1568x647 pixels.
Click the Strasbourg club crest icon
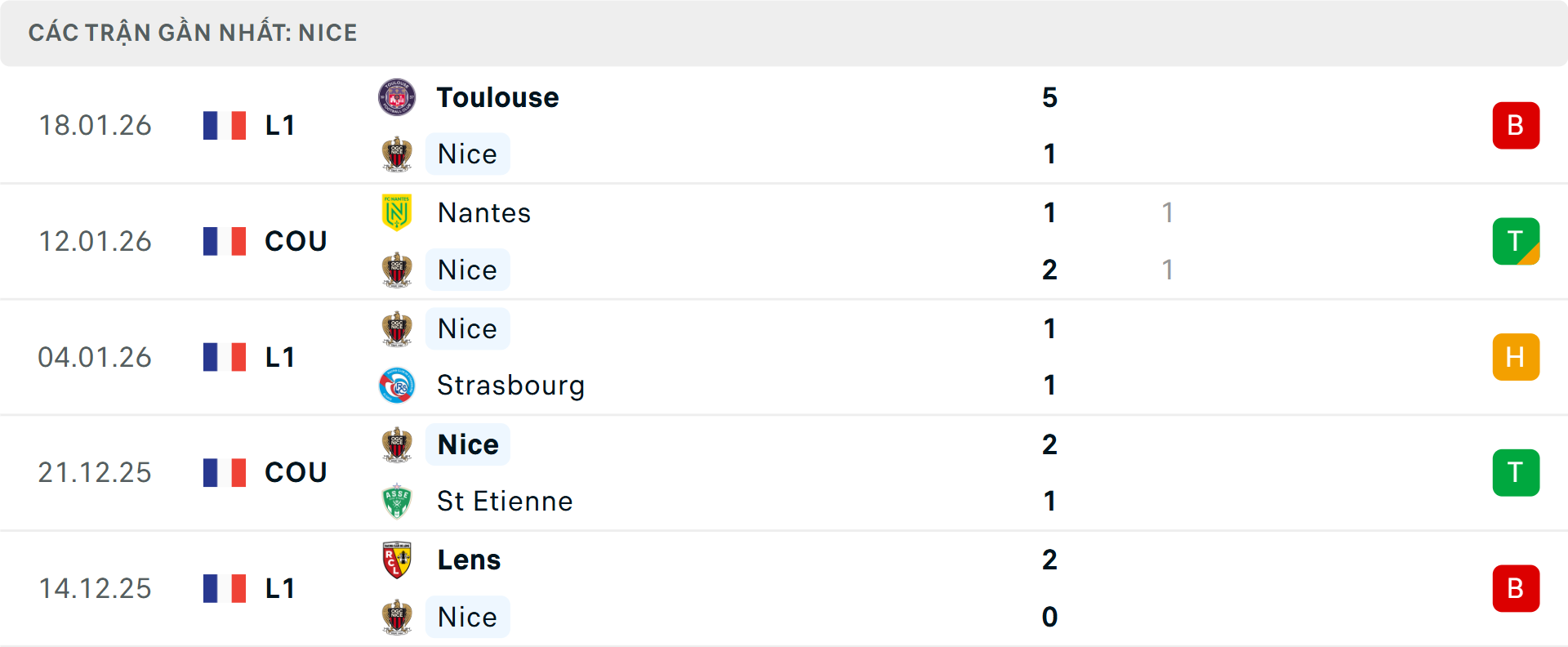[397, 386]
